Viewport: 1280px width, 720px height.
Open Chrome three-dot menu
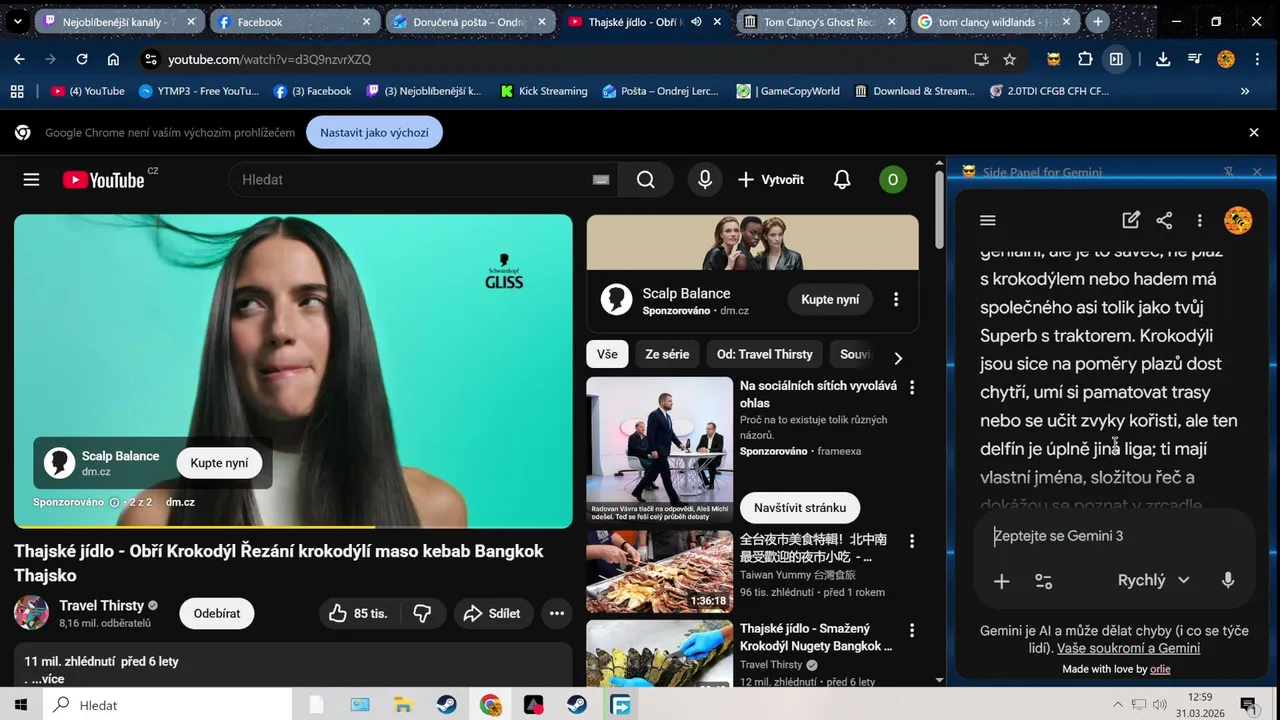(x=1257, y=59)
